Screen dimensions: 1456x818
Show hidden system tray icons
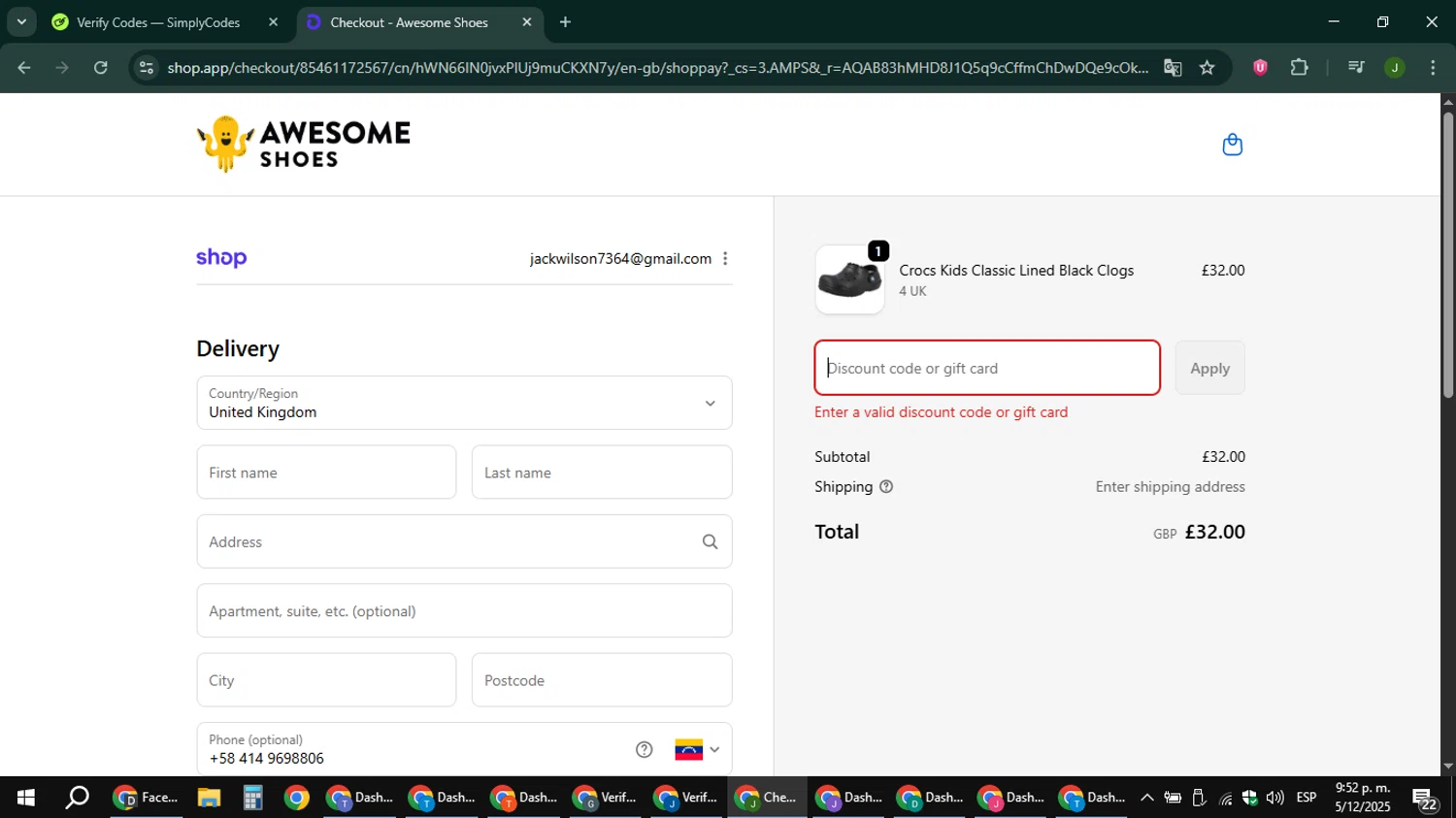(1146, 798)
